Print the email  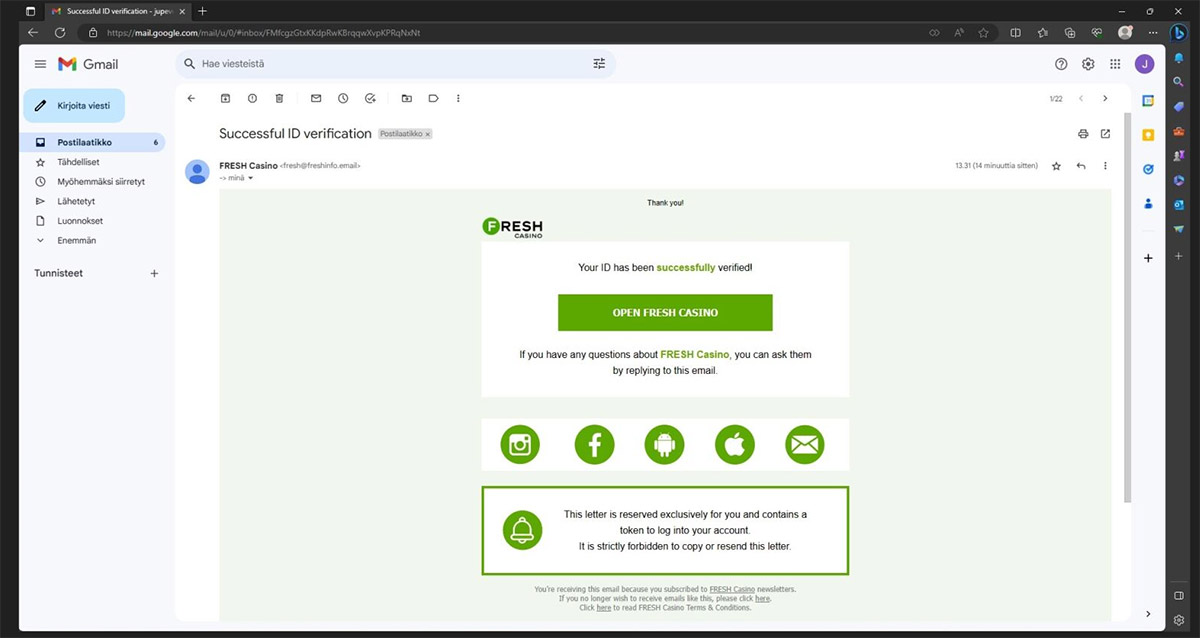[x=1083, y=134]
